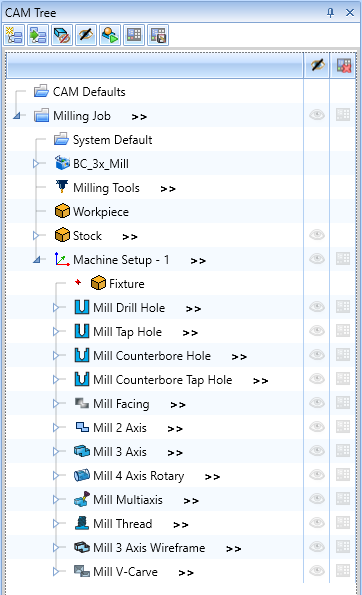Expand the Mill Drill Hole node
Viewport: 362px width, 595px height.
[x=56, y=307]
